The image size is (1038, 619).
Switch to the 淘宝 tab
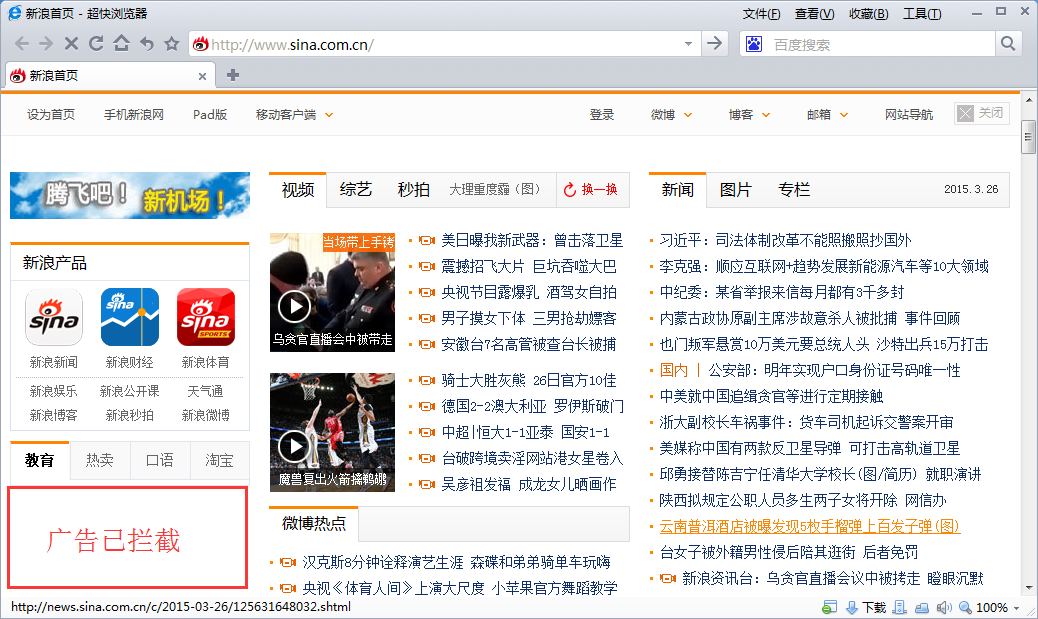(x=219, y=460)
